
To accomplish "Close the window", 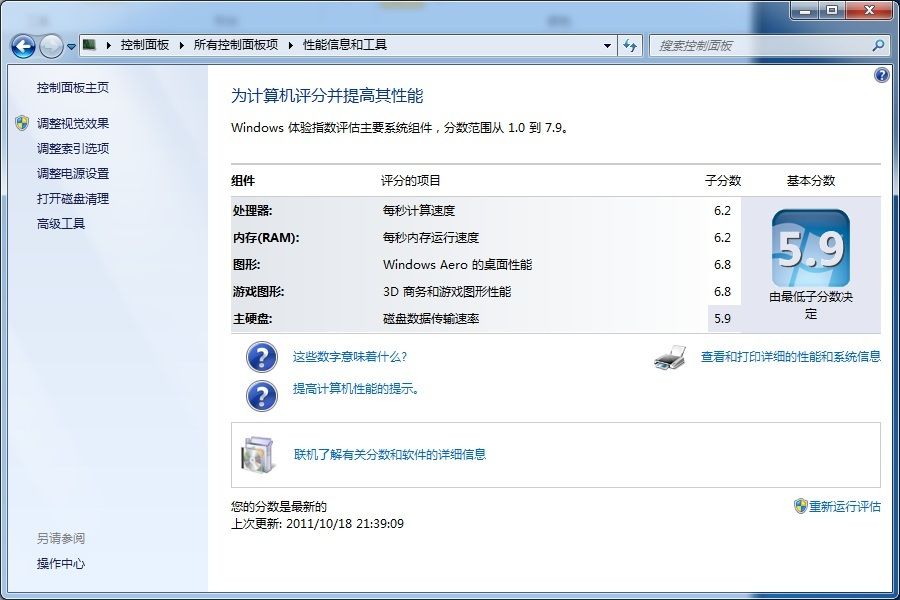I will pyautogui.click(x=869, y=10).
